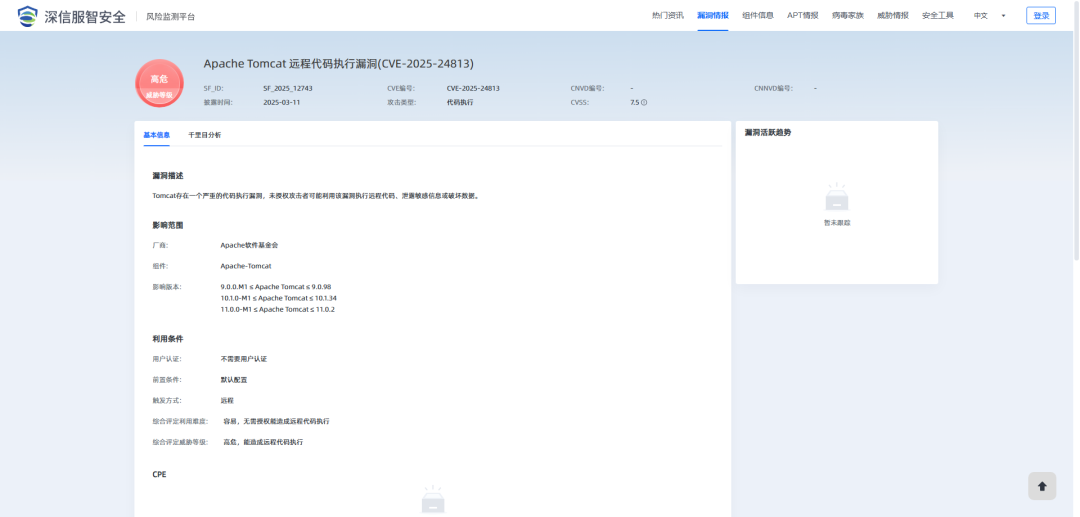Switch to the 基本信息 tab
This screenshot has width=1080, height=517.
[x=156, y=135]
